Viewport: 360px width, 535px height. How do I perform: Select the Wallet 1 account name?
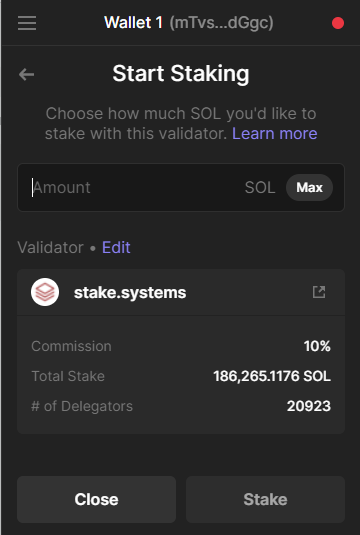(133, 23)
